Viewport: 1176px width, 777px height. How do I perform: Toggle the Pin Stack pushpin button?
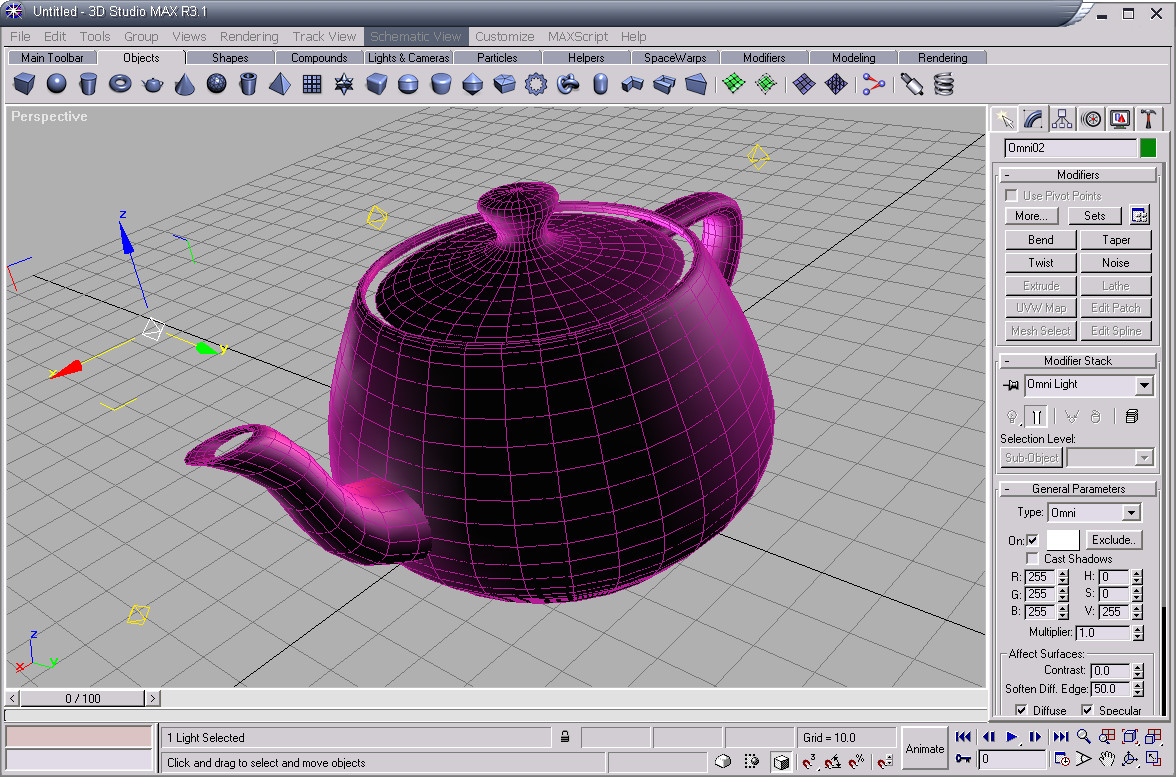pos(1011,385)
